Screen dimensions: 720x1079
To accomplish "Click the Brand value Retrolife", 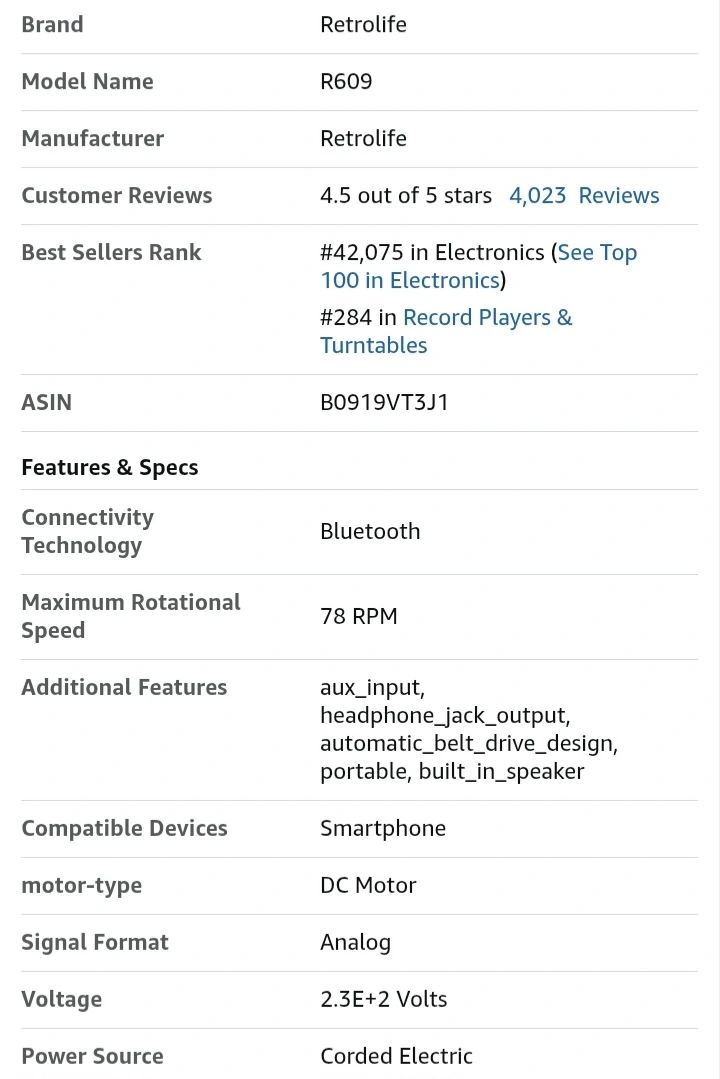I will click(363, 24).
